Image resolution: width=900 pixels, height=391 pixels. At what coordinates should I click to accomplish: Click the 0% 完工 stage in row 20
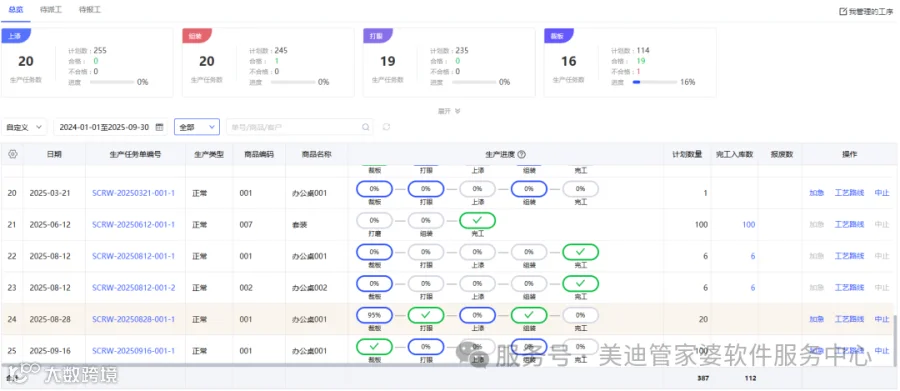tap(580, 189)
